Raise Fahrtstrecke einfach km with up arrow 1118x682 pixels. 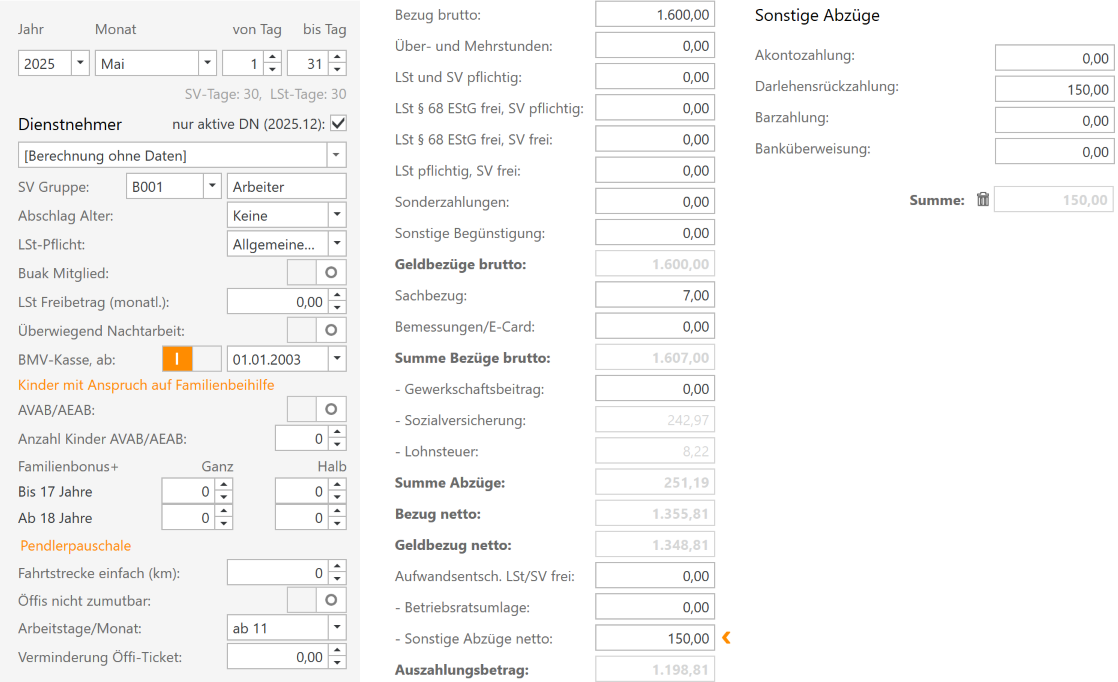pos(338,568)
